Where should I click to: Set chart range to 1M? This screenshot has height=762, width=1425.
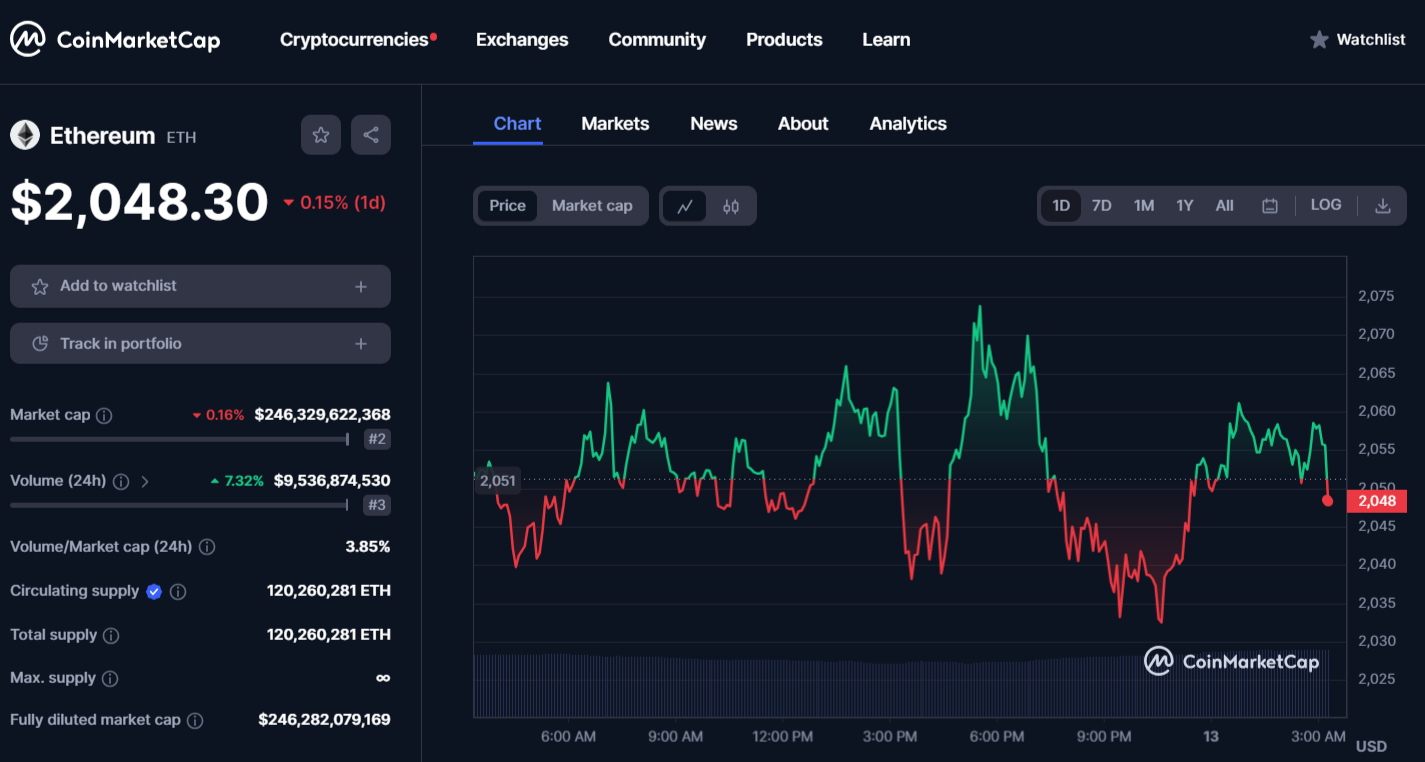point(1144,206)
